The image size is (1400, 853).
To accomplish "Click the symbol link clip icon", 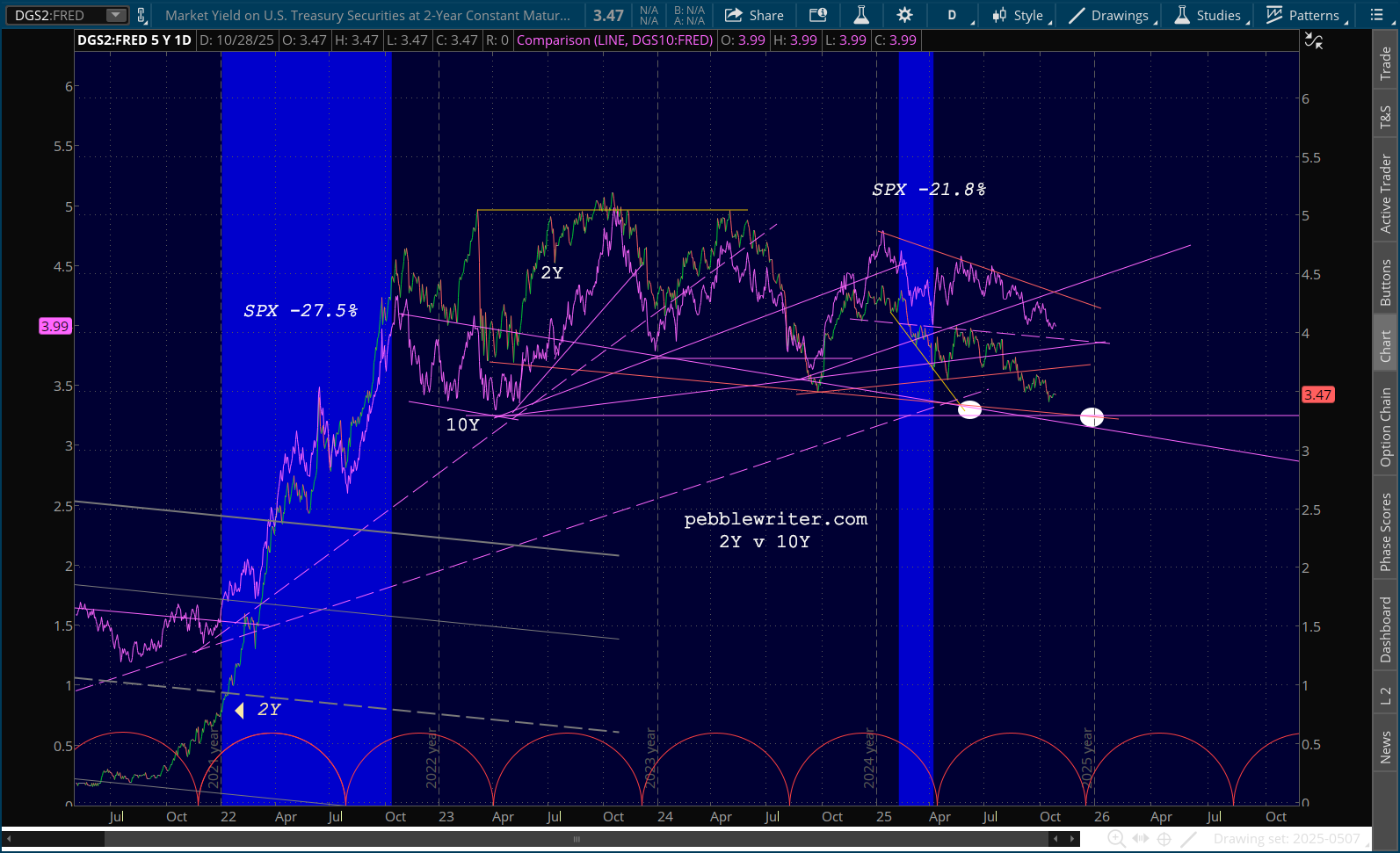I will pos(141,15).
